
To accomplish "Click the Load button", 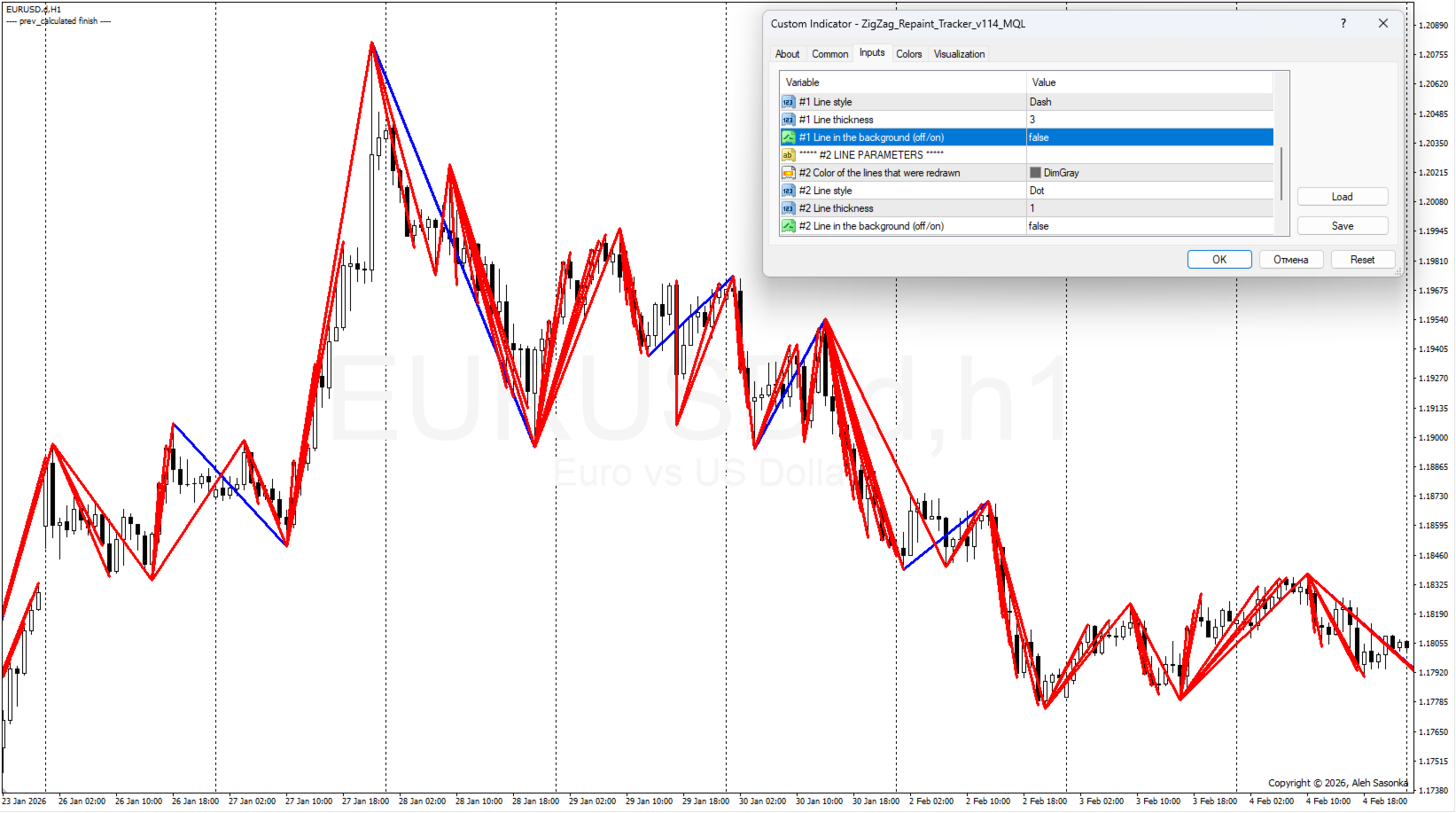I will click(1343, 197).
